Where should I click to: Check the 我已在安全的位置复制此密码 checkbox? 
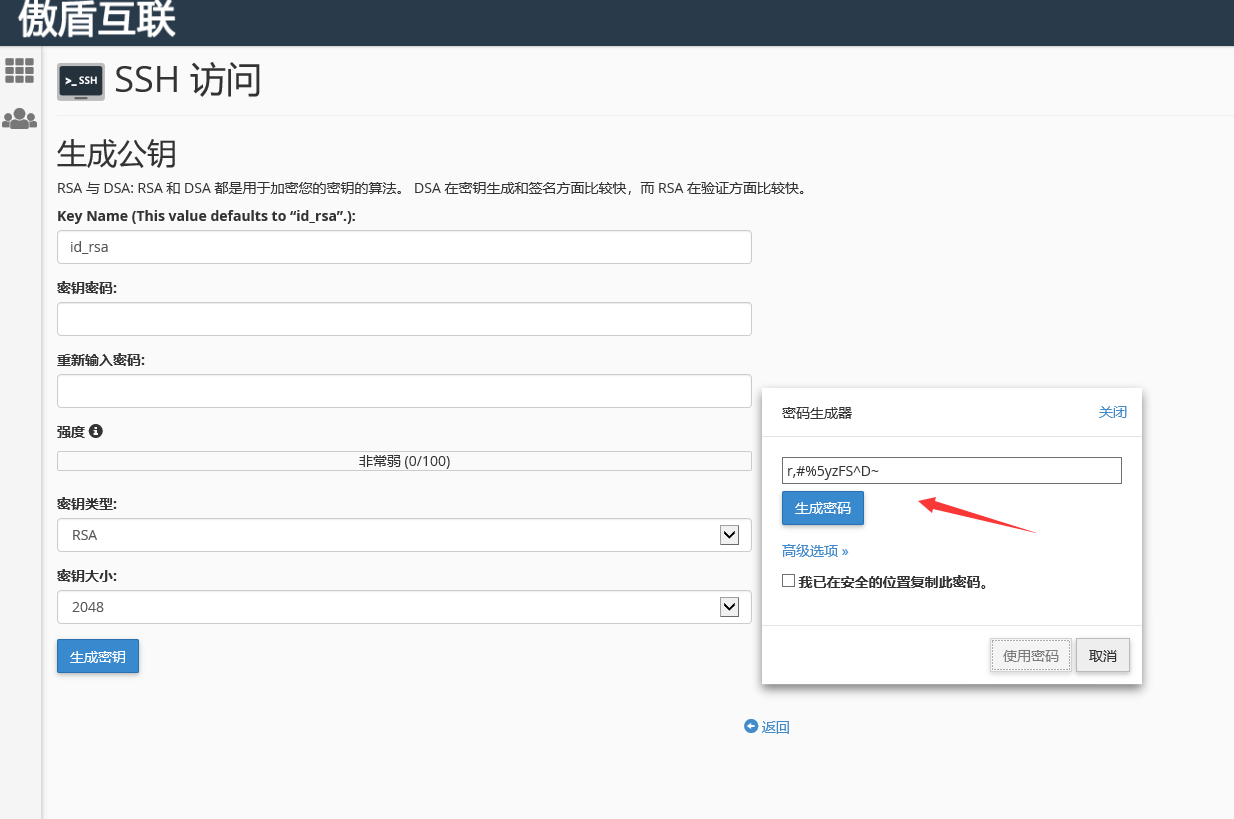(x=789, y=581)
